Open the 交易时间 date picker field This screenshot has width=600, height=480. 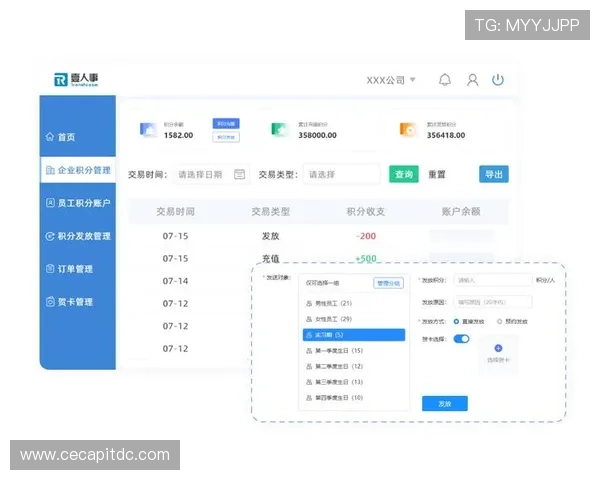coord(212,175)
